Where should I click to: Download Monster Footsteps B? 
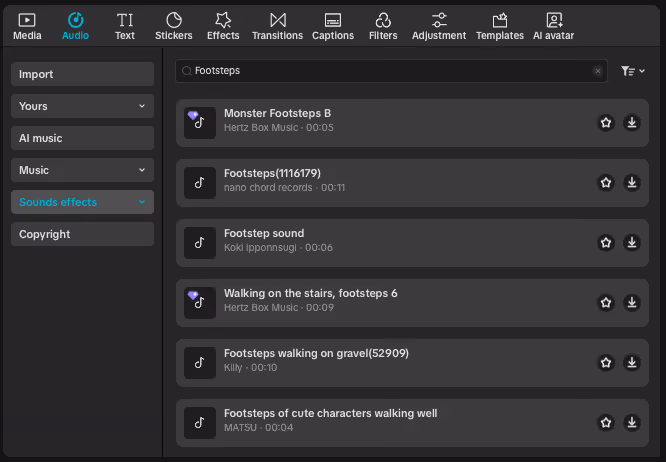click(x=632, y=123)
